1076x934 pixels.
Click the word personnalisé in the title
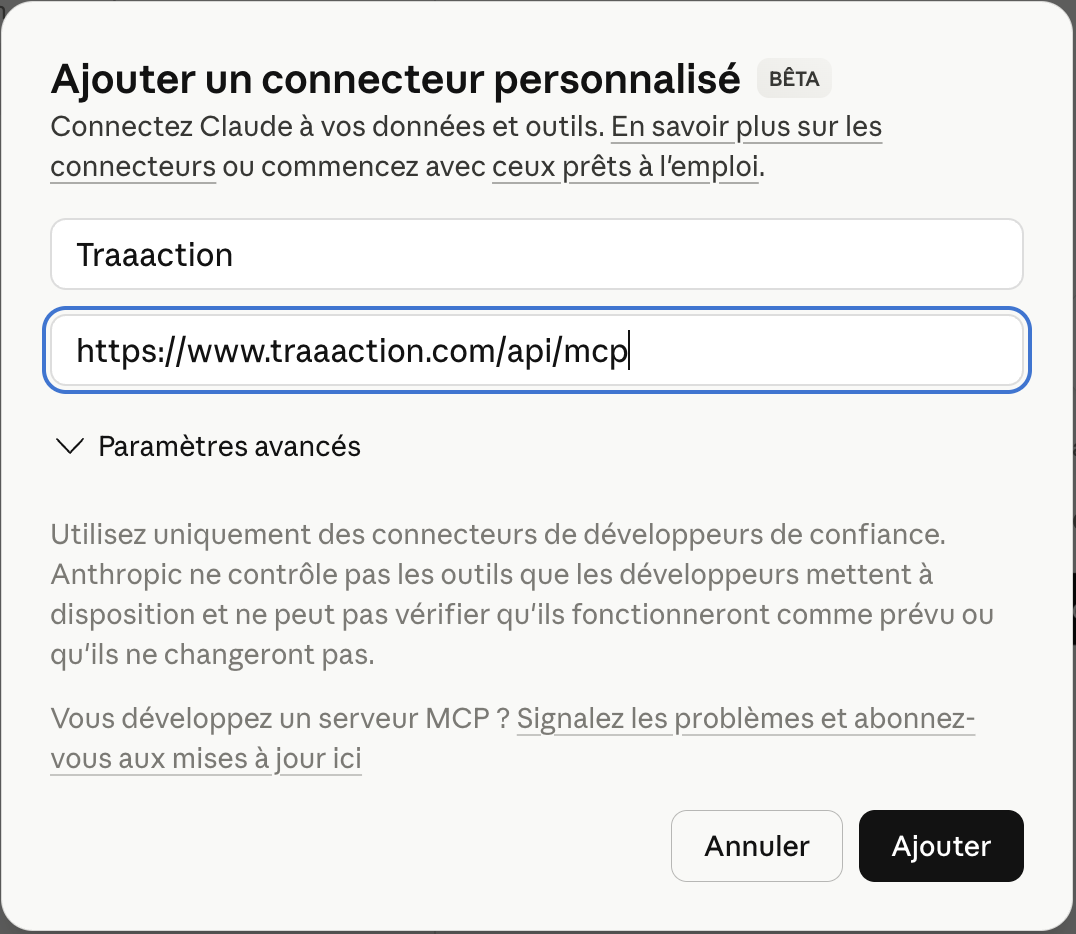tap(617, 79)
